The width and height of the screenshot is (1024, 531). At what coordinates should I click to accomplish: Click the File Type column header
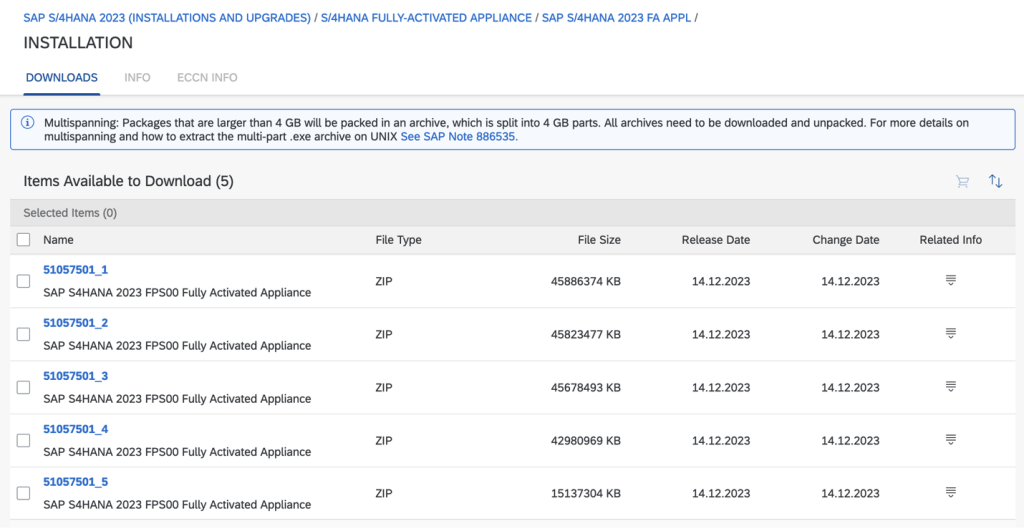tap(398, 240)
